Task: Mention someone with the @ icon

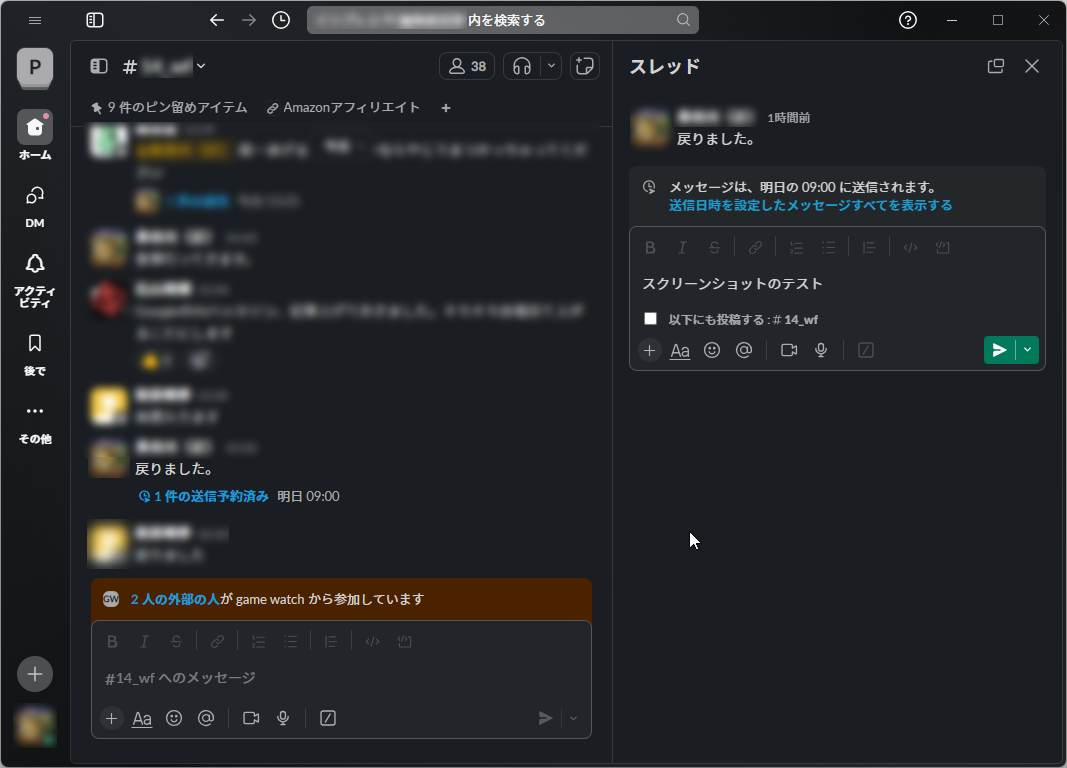Action: 744,351
